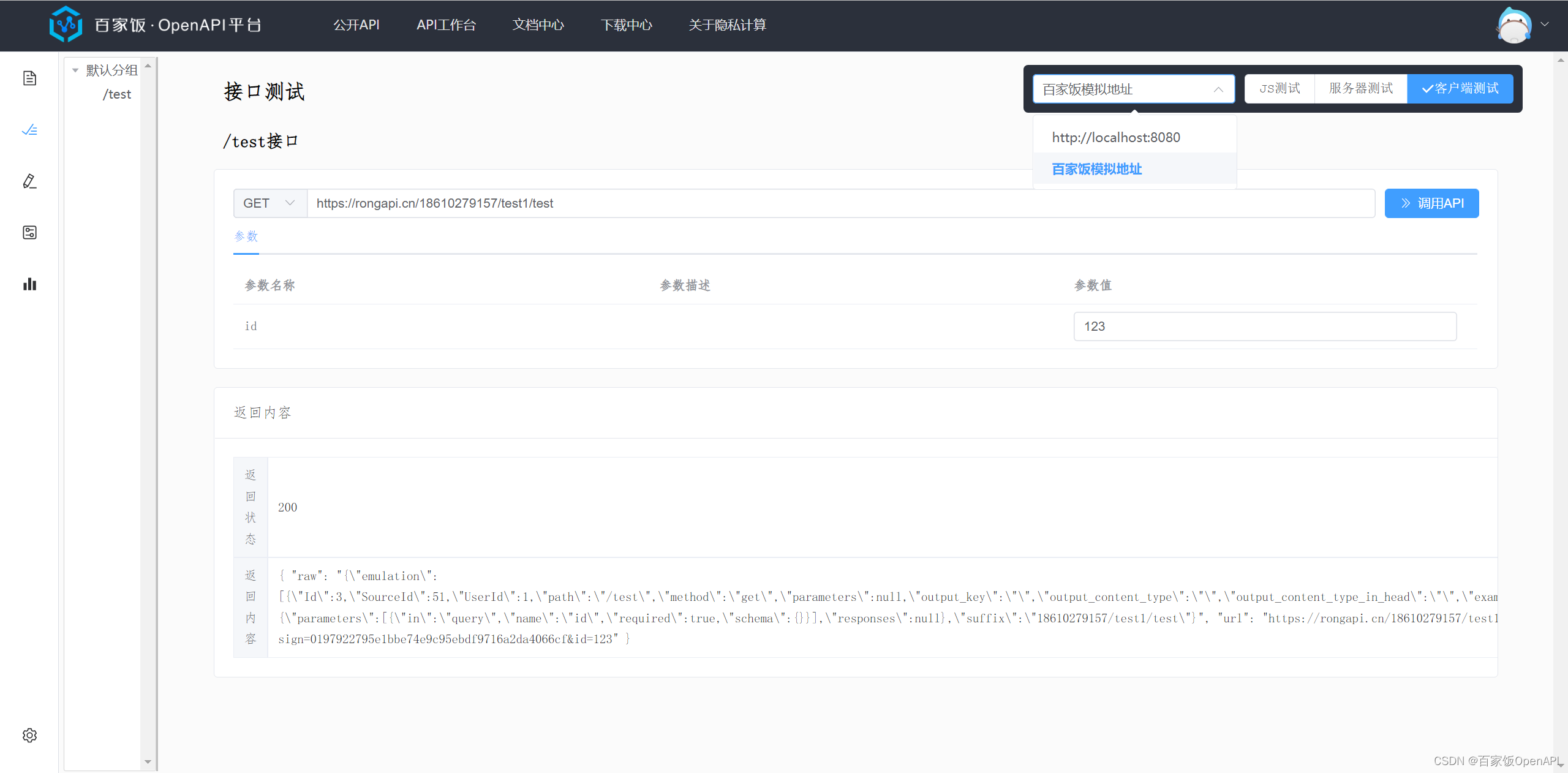
Task: Switch to JS测试 mode
Action: point(1280,89)
